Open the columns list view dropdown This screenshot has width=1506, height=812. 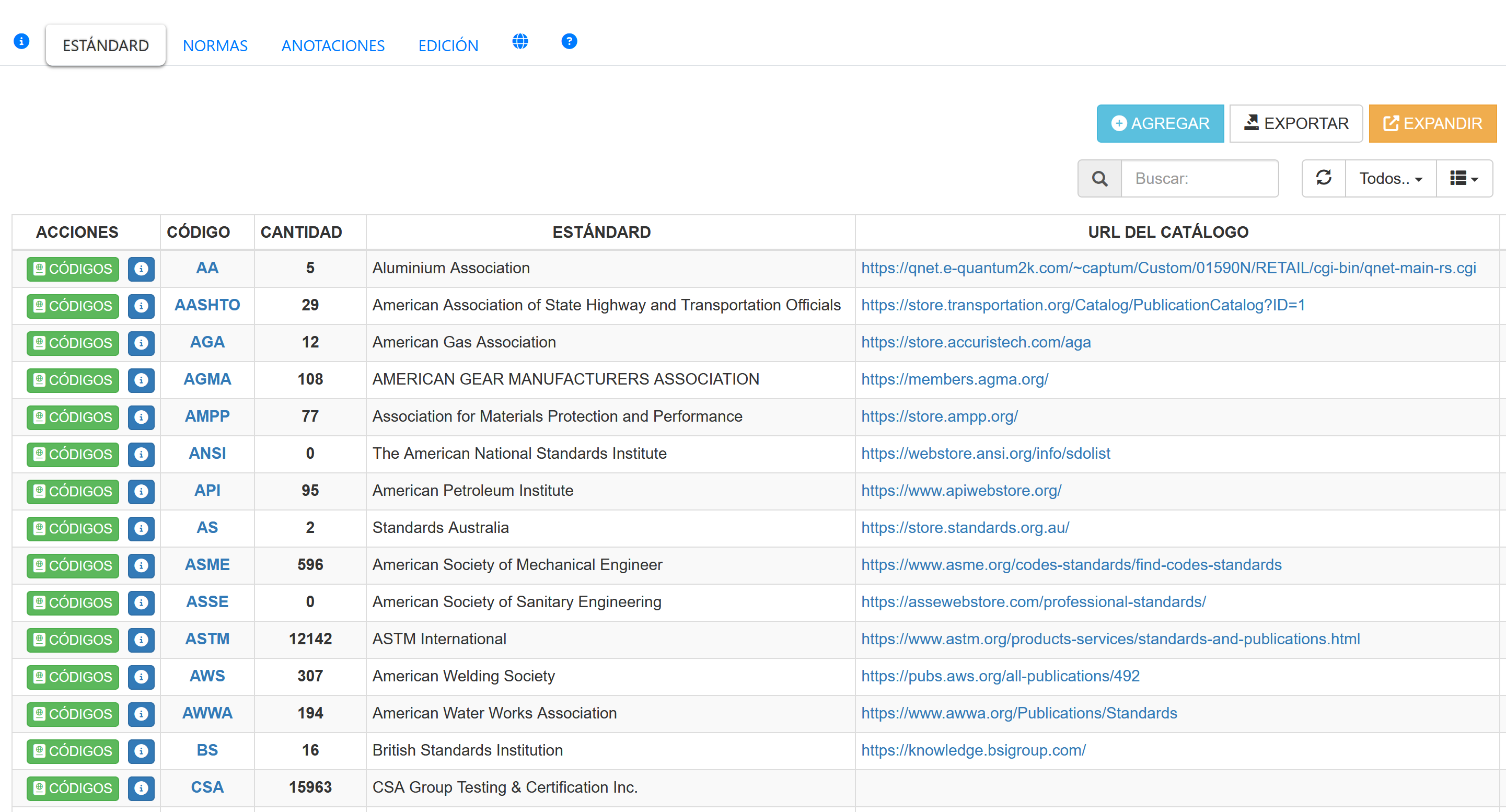click(x=1464, y=178)
